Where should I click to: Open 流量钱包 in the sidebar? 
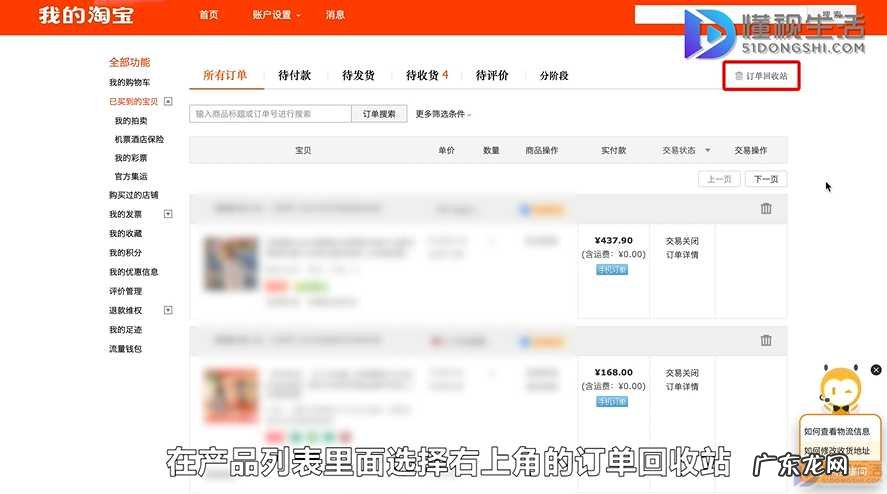tap(126, 349)
